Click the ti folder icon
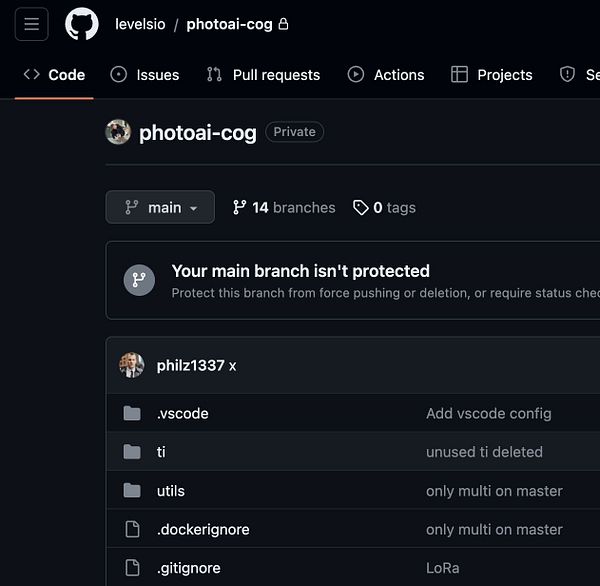600x586 pixels. pos(132,452)
